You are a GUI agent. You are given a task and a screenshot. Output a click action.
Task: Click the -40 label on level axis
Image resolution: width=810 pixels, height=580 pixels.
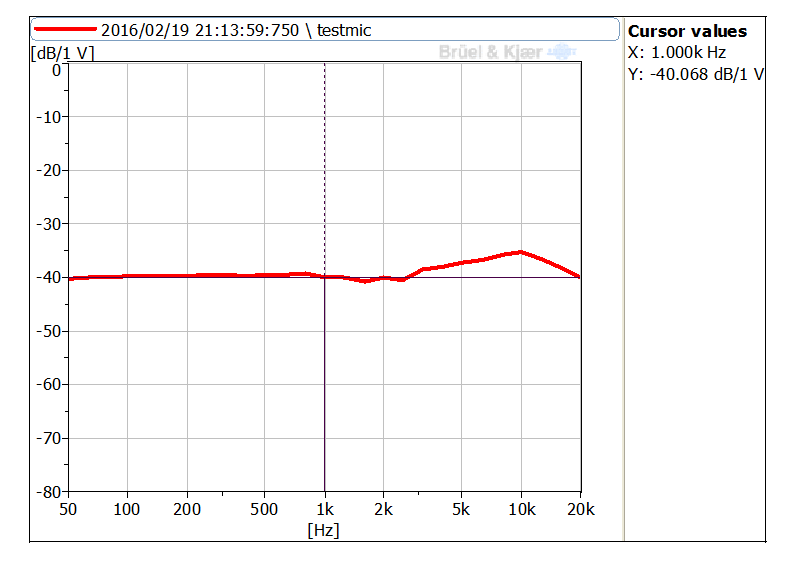(x=49, y=277)
